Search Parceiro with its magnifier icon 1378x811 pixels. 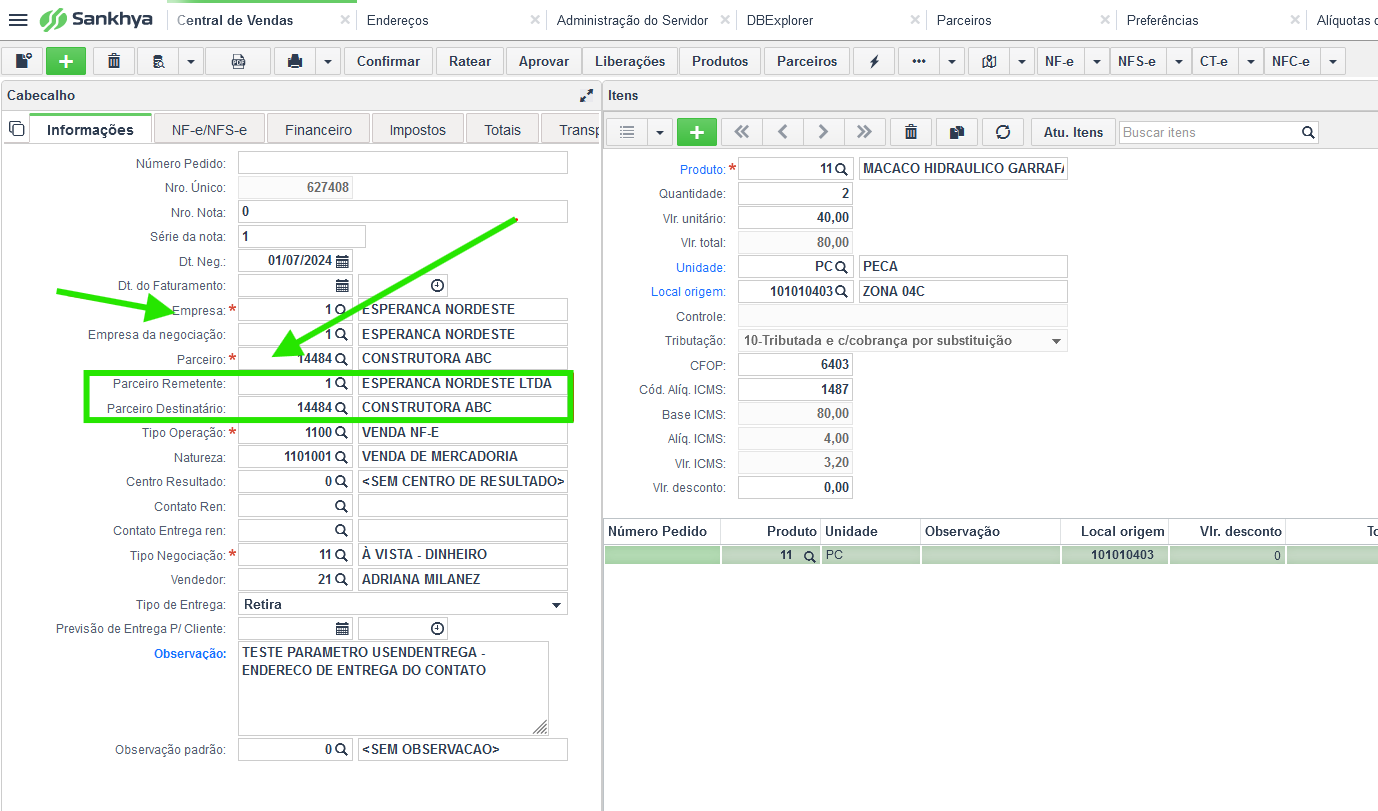click(341, 358)
